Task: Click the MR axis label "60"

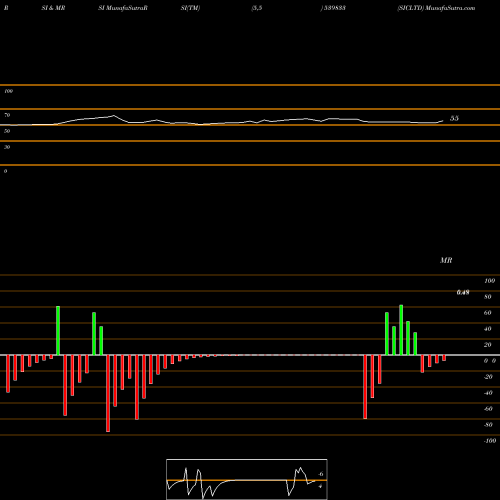Action: tap(488, 313)
